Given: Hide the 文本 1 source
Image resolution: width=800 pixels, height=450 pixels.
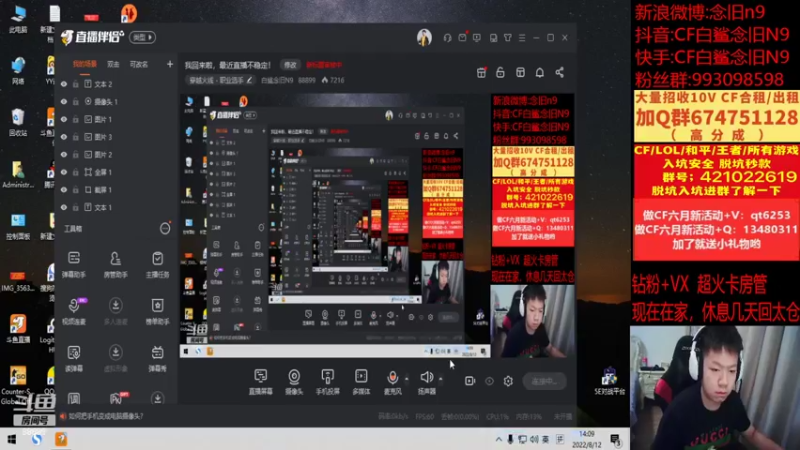Looking at the screenshot, I should click(x=64, y=208).
